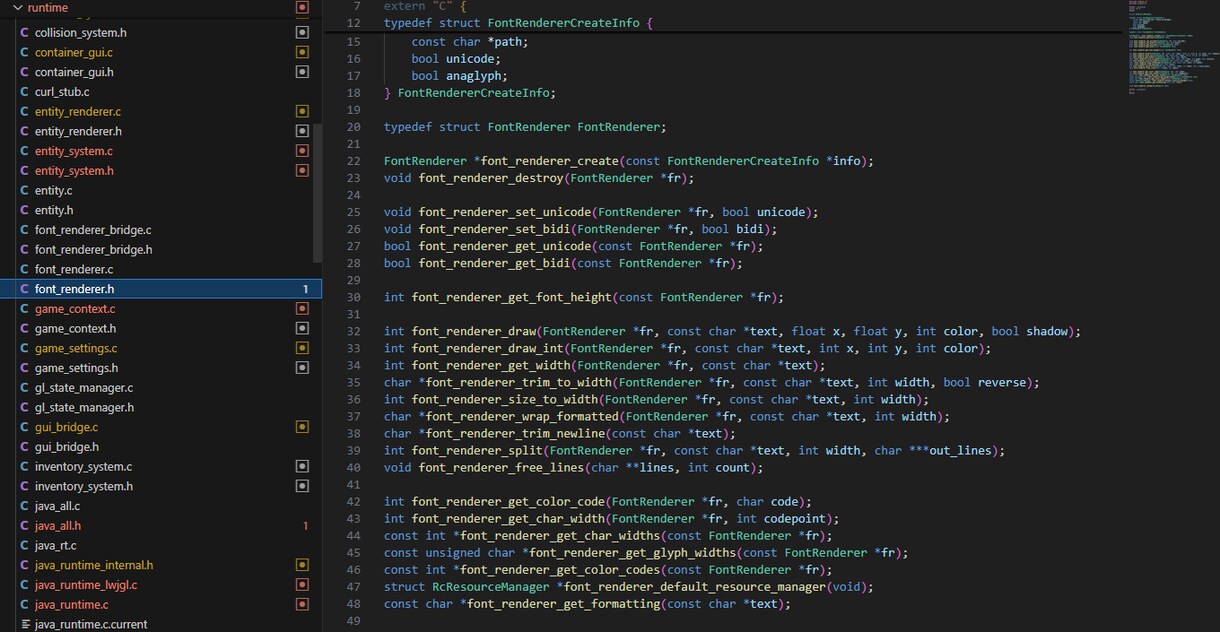Click the text file icon for java_runtime.c.current
Viewport: 1220px width, 632px height.
tap(25, 624)
